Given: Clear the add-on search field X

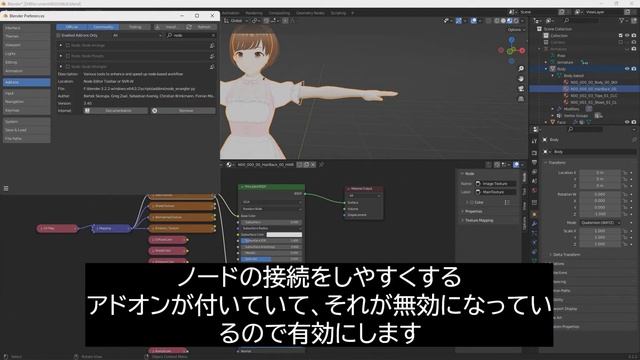Looking at the screenshot, I should pos(213,36).
